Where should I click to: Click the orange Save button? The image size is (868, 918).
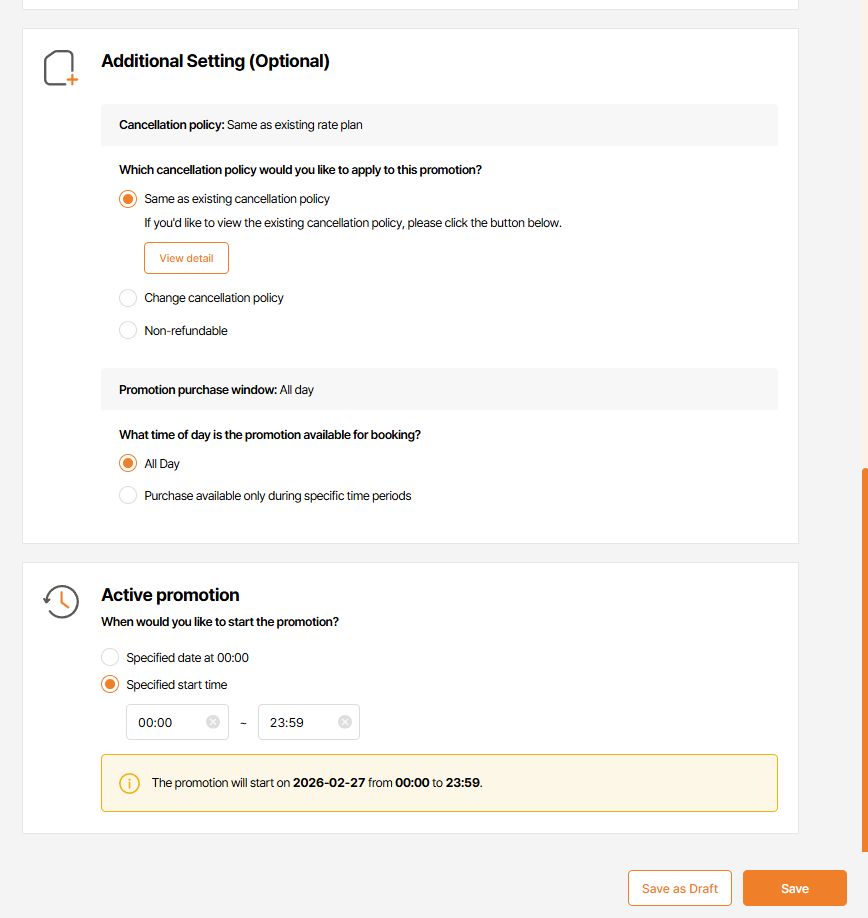795,888
